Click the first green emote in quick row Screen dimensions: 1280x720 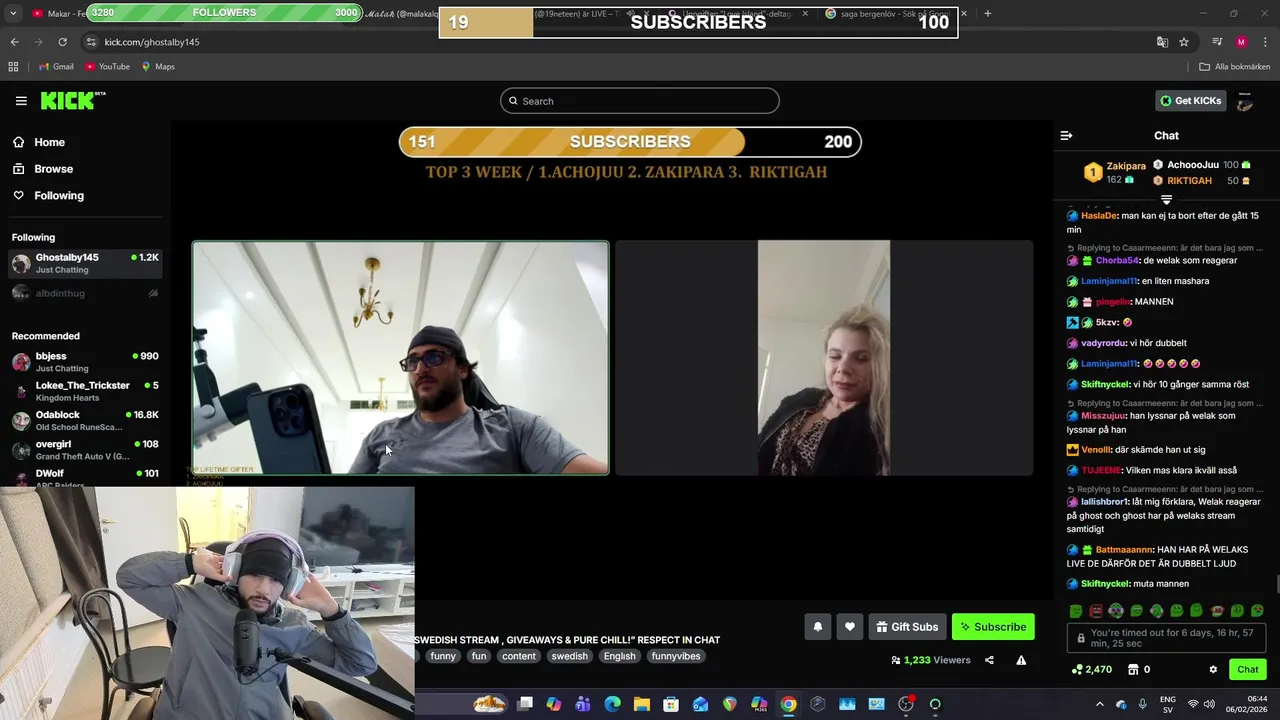(1076, 611)
